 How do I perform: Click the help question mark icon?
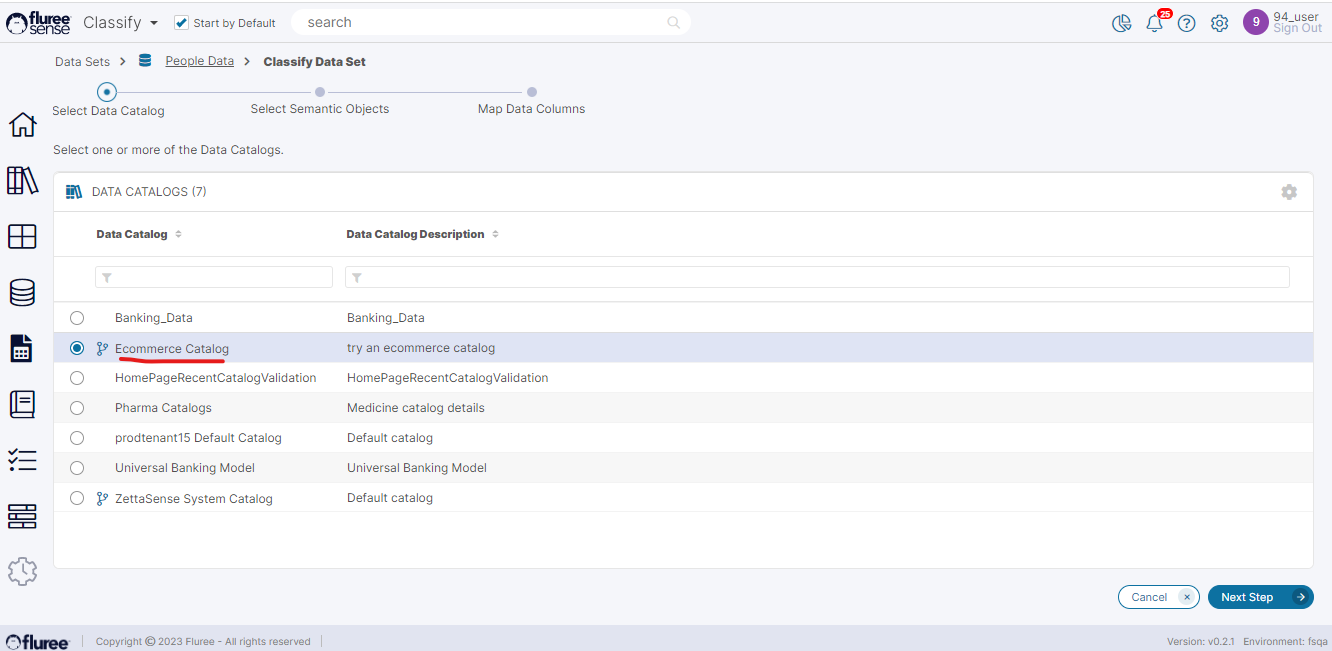coord(1186,23)
